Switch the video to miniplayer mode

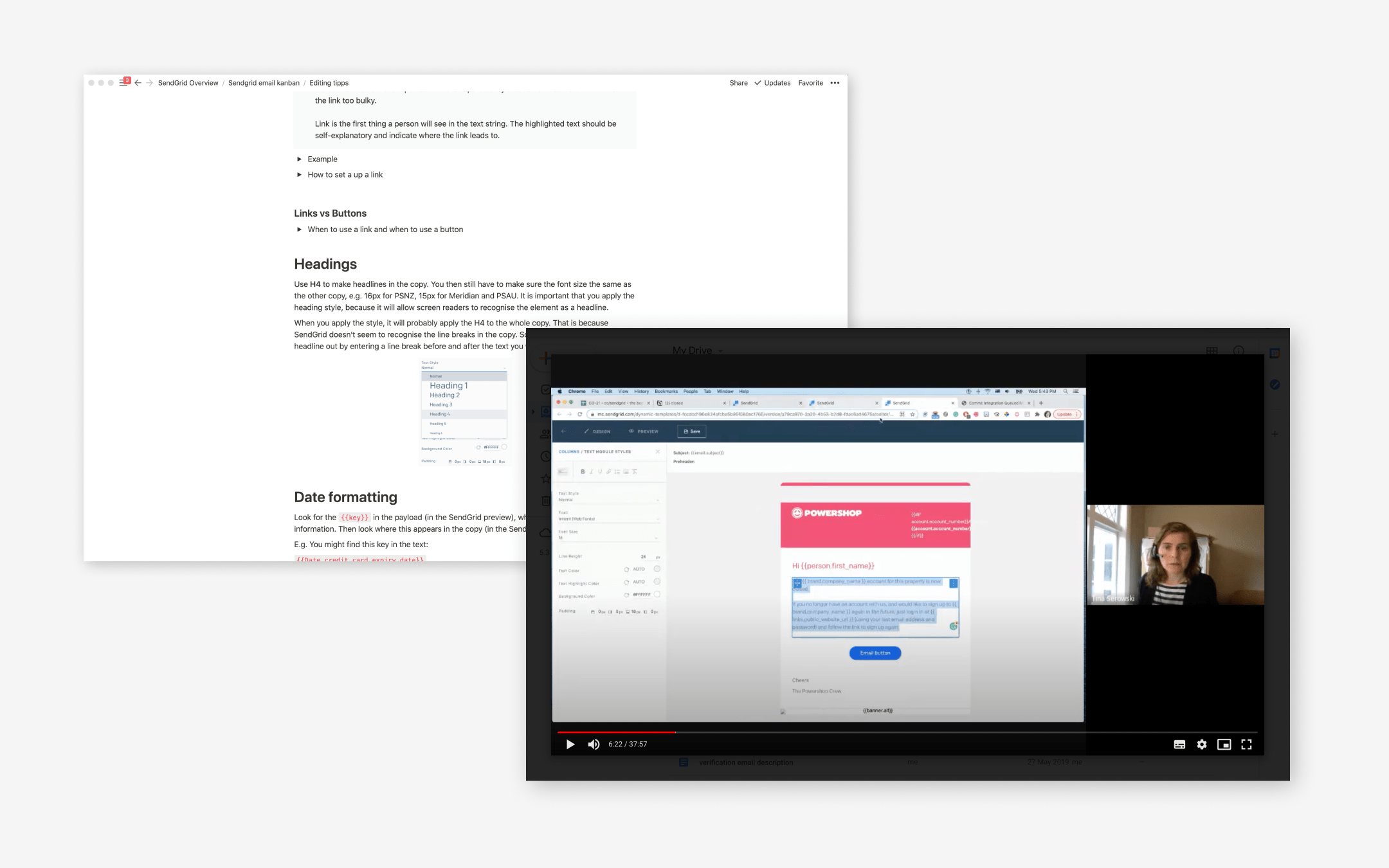[1224, 744]
